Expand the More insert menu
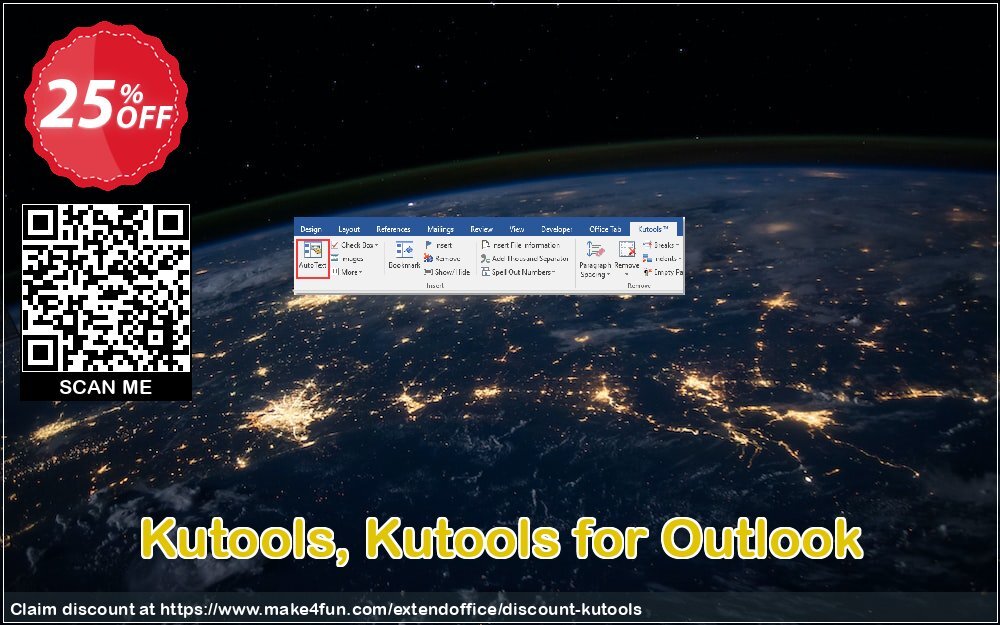The width and height of the screenshot is (1000, 625). (347, 272)
